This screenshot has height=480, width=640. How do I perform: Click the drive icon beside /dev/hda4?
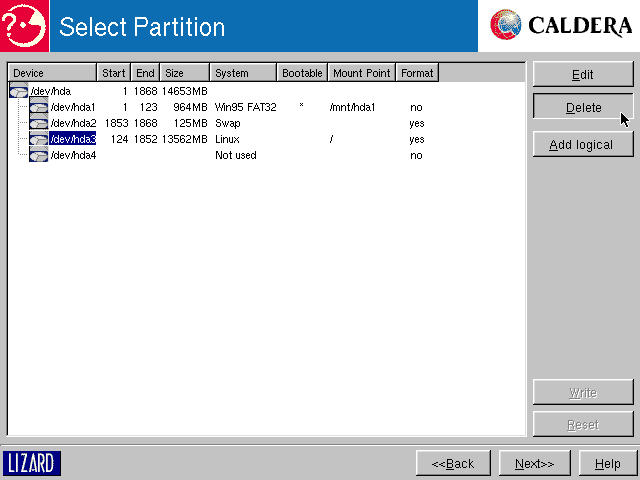(x=38, y=155)
